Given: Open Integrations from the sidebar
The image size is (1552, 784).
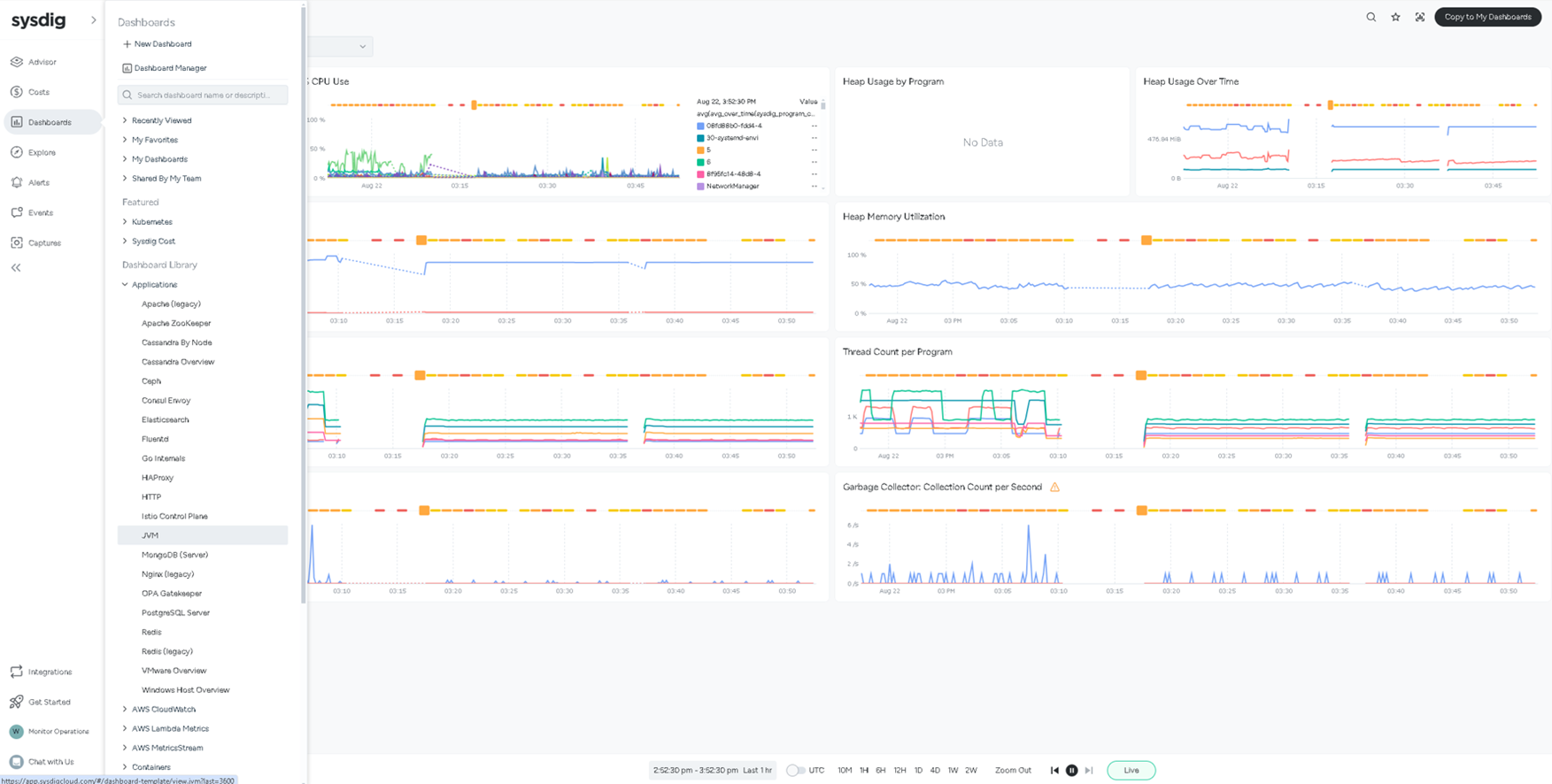Looking at the screenshot, I should (x=50, y=672).
